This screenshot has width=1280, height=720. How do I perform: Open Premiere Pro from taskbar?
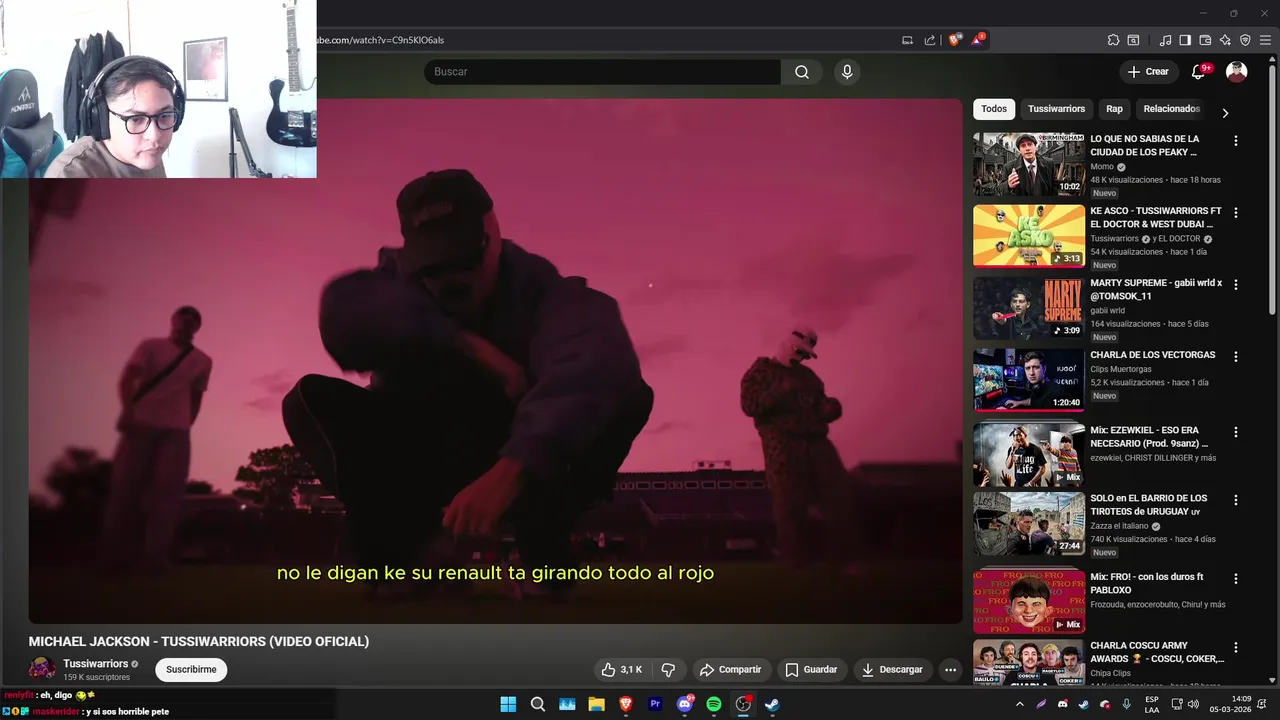coord(655,704)
